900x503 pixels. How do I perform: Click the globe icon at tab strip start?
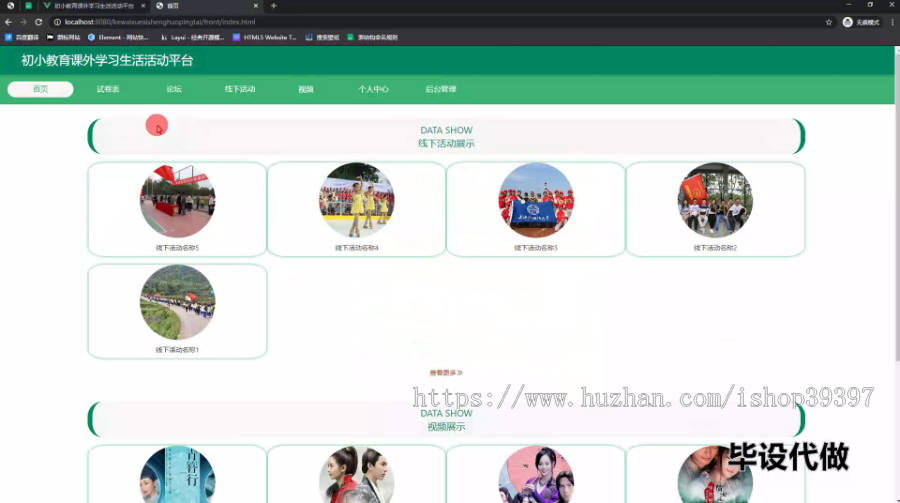(x=10, y=6)
